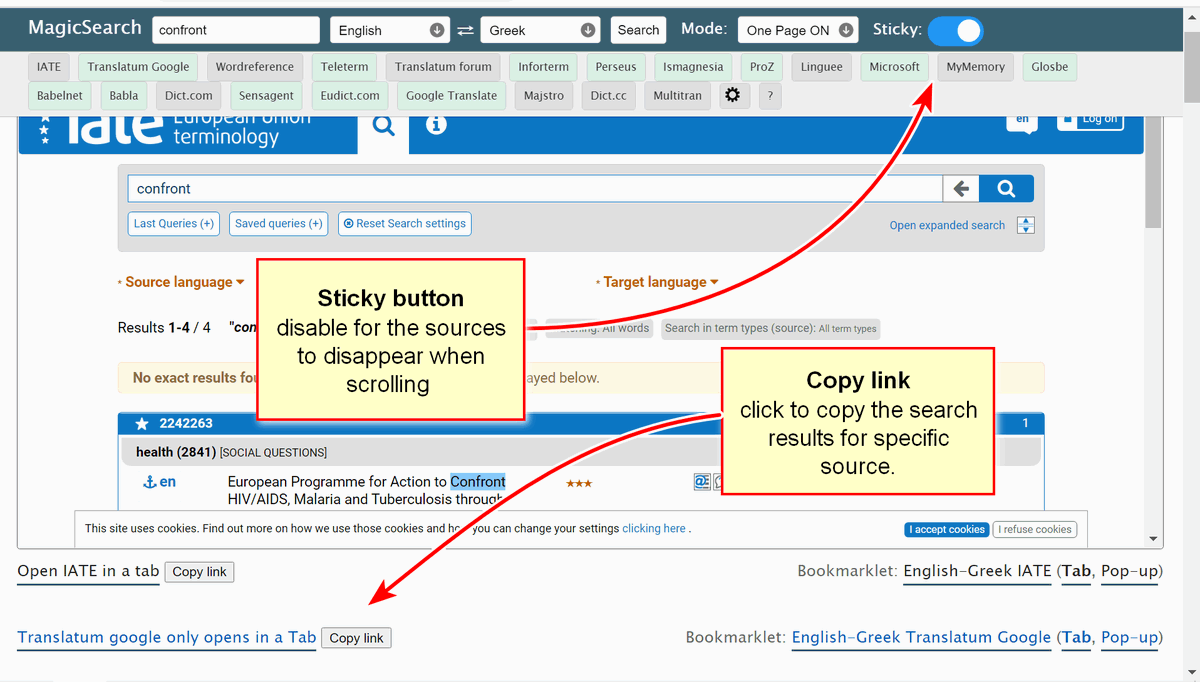Copy link for Translatum google results

(x=356, y=637)
